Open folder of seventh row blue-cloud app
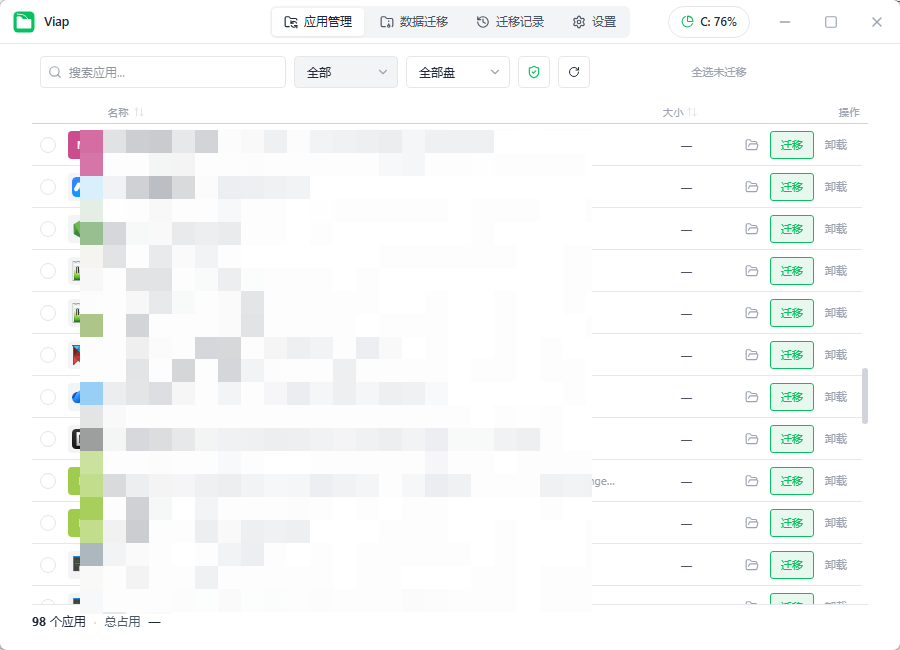The image size is (900, 650). (x=751, y=397)
